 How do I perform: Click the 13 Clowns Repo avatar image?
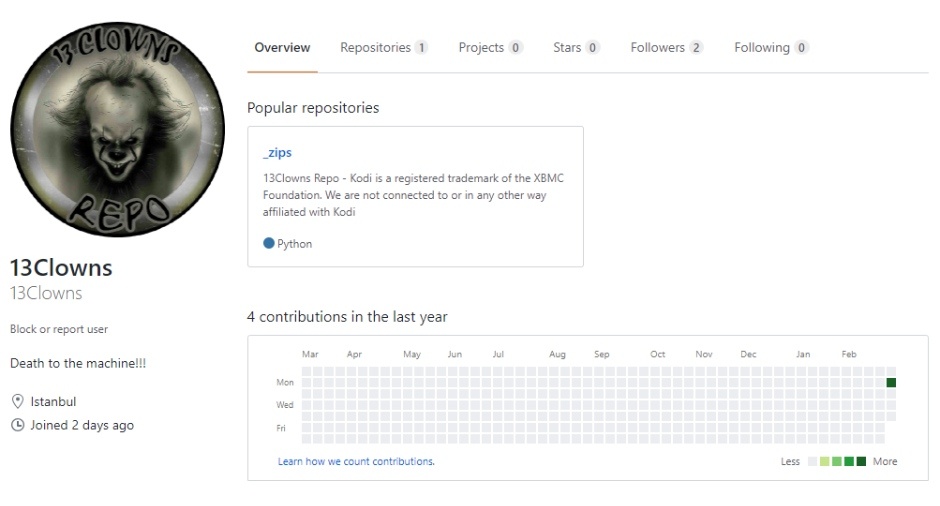[118, 129]
